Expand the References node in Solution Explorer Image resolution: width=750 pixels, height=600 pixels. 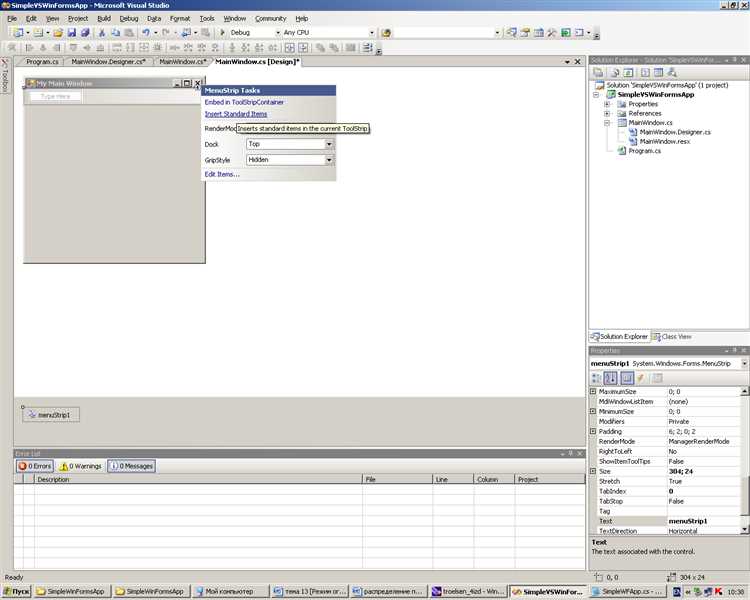pos(607,114)
